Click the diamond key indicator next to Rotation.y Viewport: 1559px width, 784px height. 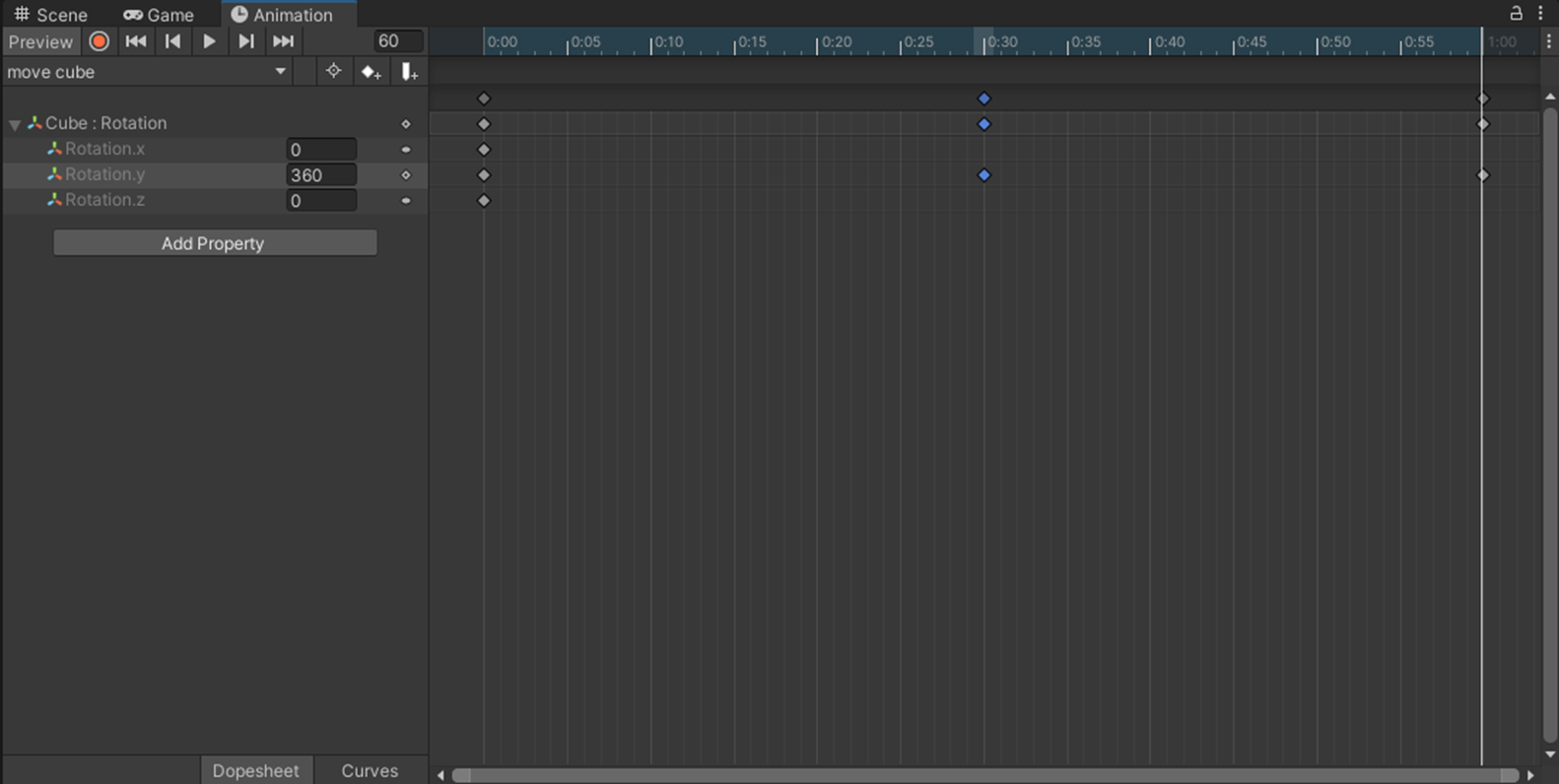point(406,175)
